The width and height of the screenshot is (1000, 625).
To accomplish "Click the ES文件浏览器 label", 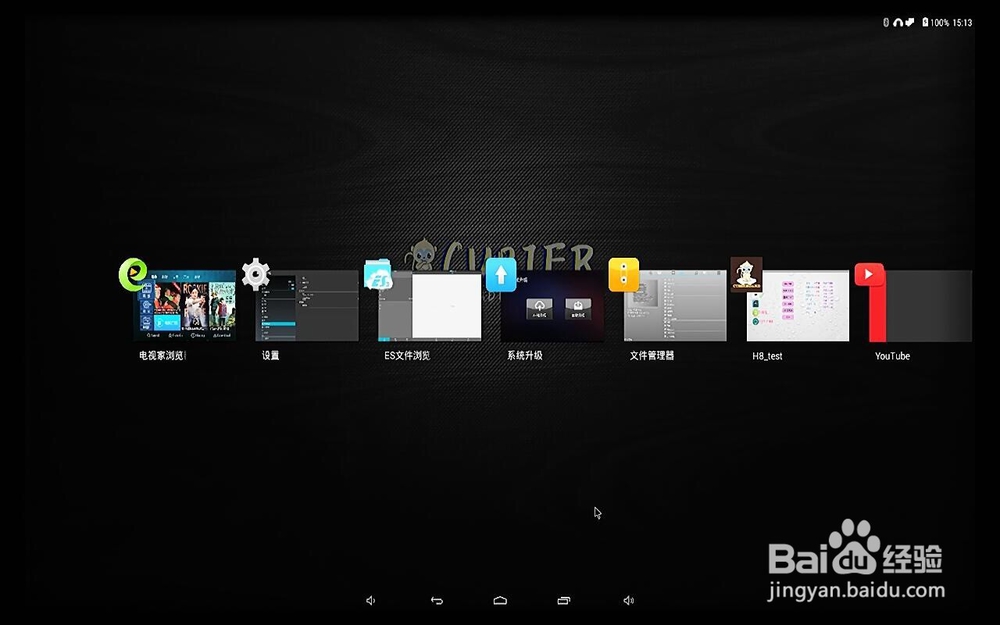I will pos(407,355).
